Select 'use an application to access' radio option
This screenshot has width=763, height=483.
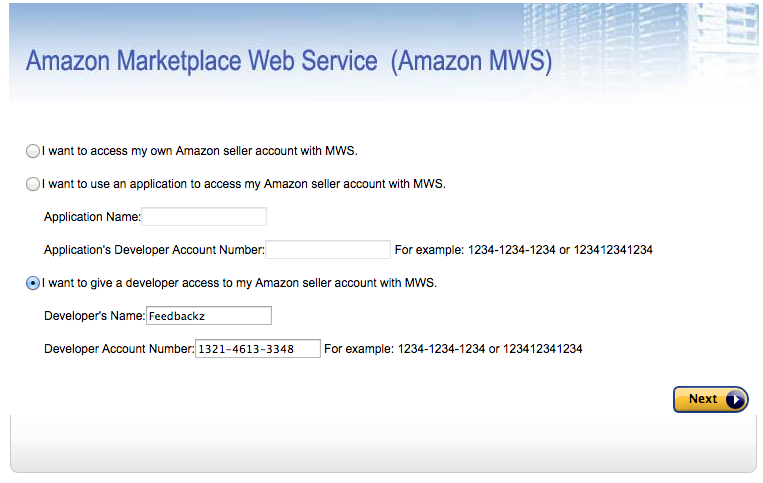pyautogui.click(x=33, y=184)
